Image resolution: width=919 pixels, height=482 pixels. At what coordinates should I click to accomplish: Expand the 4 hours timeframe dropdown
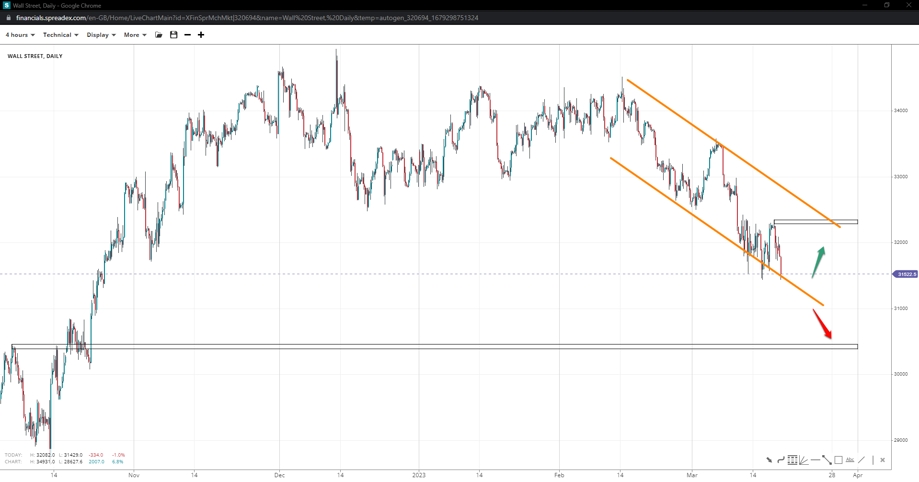coord(20,35)
